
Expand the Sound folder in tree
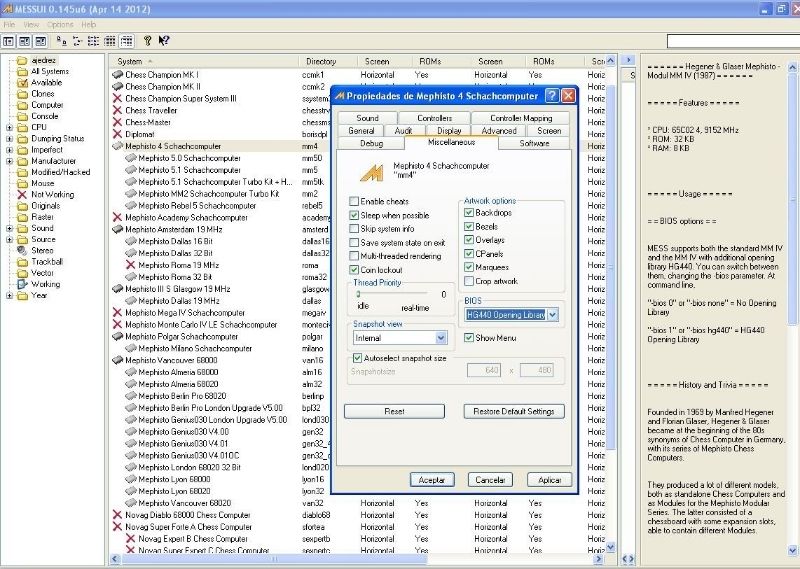(x=9, y=229)
